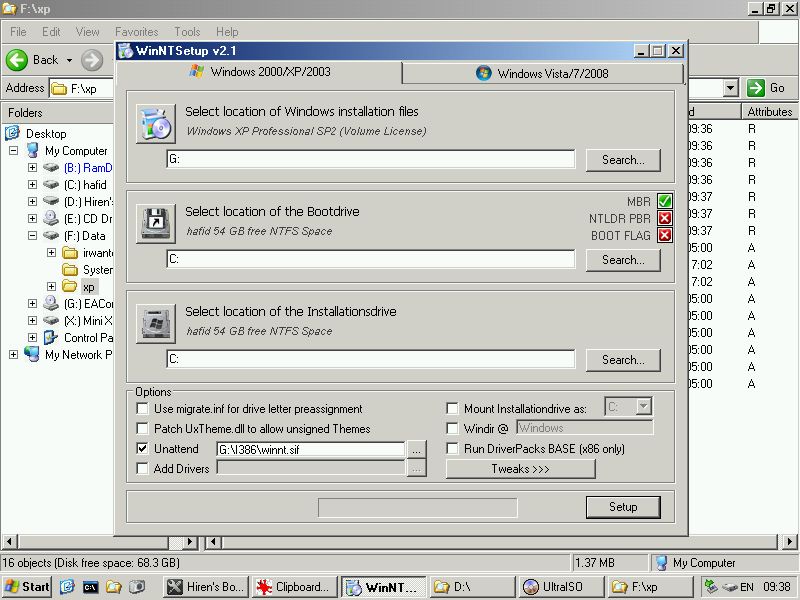Viewport: 800px width, 600px height.
Task: Switch to the Windows 2000/XP/2003 tab
Action: click(x=259, y=71)
